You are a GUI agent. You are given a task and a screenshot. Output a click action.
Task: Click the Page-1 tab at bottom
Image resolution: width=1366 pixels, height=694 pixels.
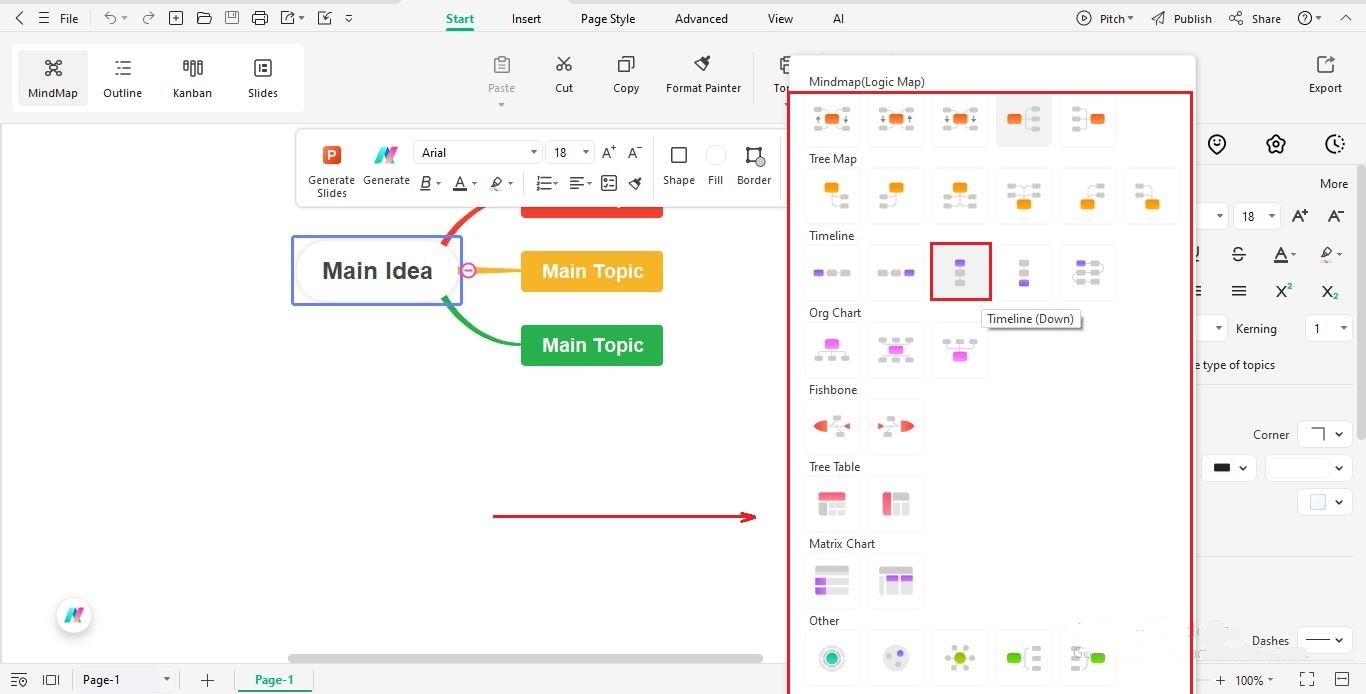pyautogui.click(x=274, y=680)
